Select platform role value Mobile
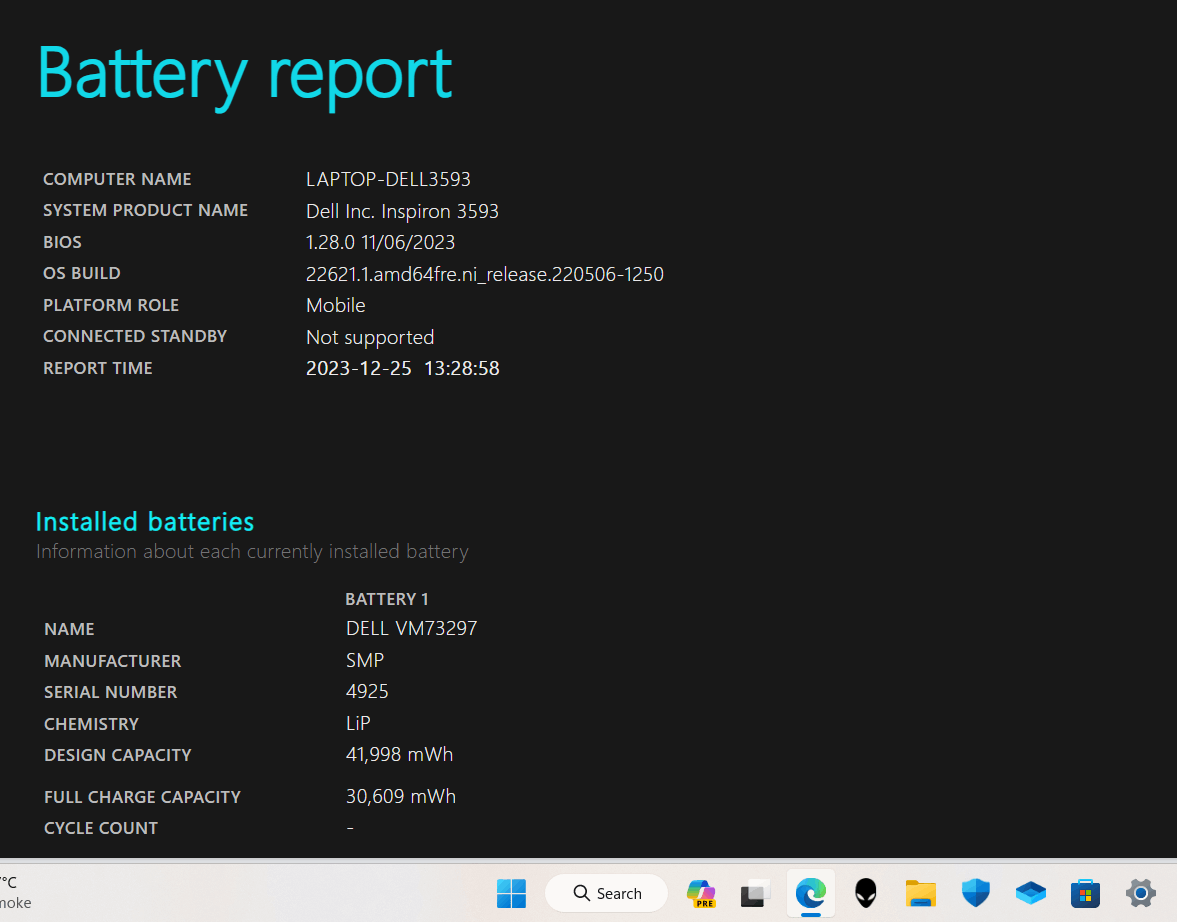Image resolution: width=1177 pixels, height=922 pixels. pos(336,306)
